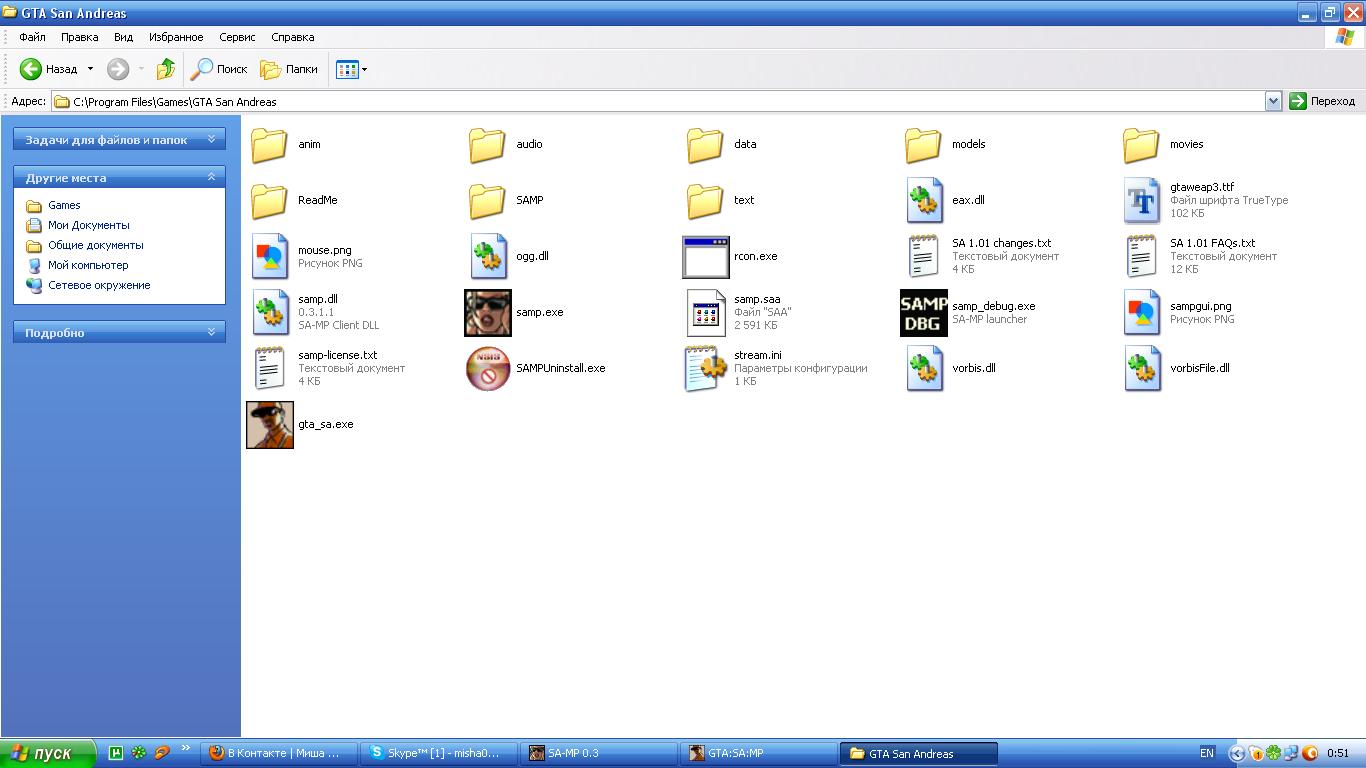Image resolution: width=1366 pixels, height=768 pixels.
Task: Click the address bar path field
Action: pos(657,101)
